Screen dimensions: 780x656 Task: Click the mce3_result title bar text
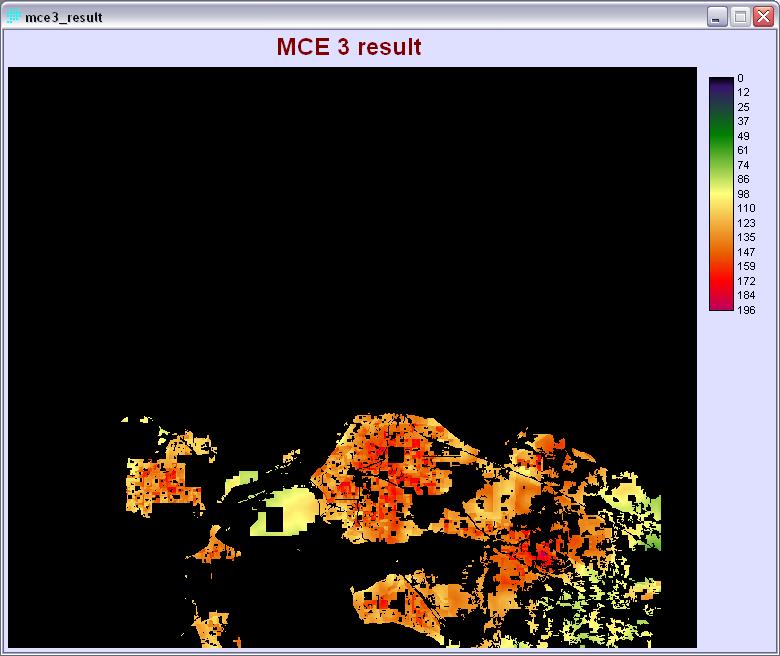point(64,18)
